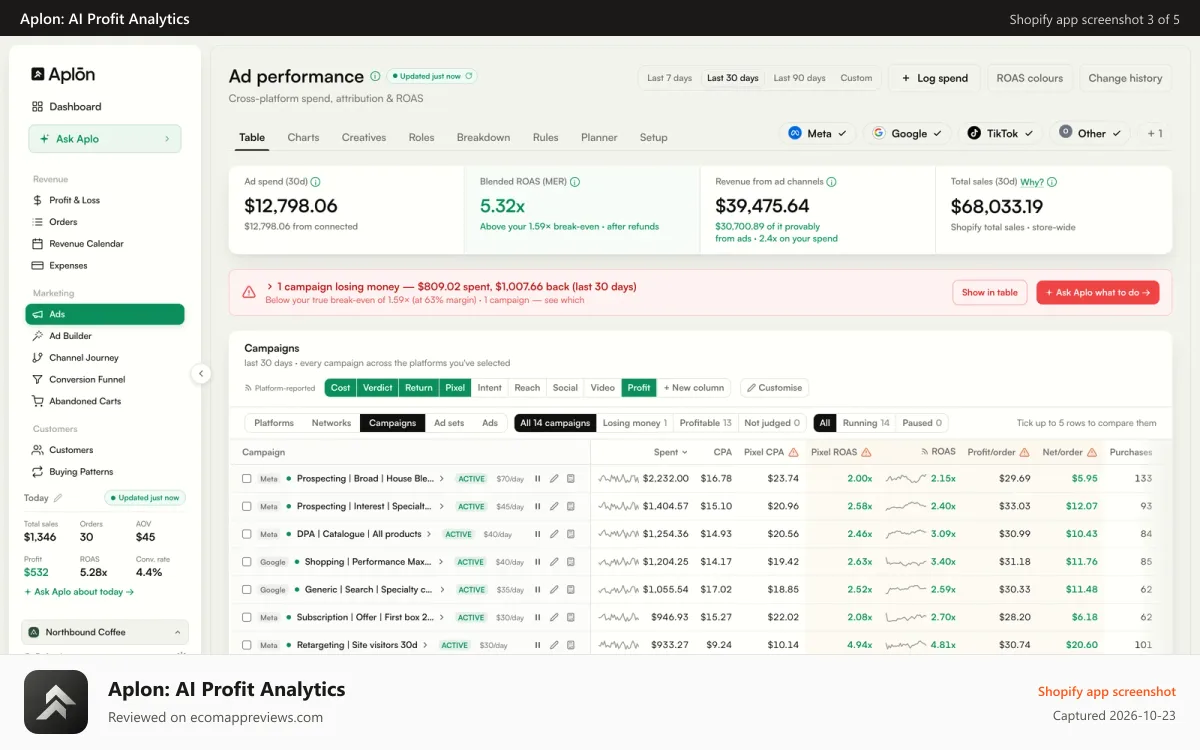This screenshot has width=1200, height=750.
Task: Tick the checkbox for Prospecting Broad House Blend
Action: (247, 479)
